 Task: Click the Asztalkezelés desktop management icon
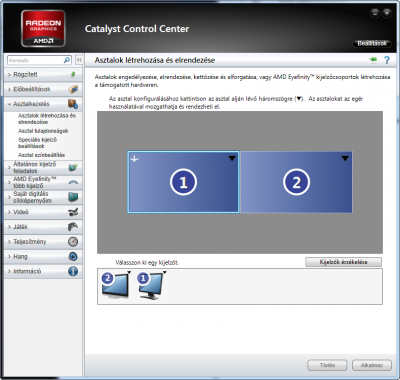point(73,104)
